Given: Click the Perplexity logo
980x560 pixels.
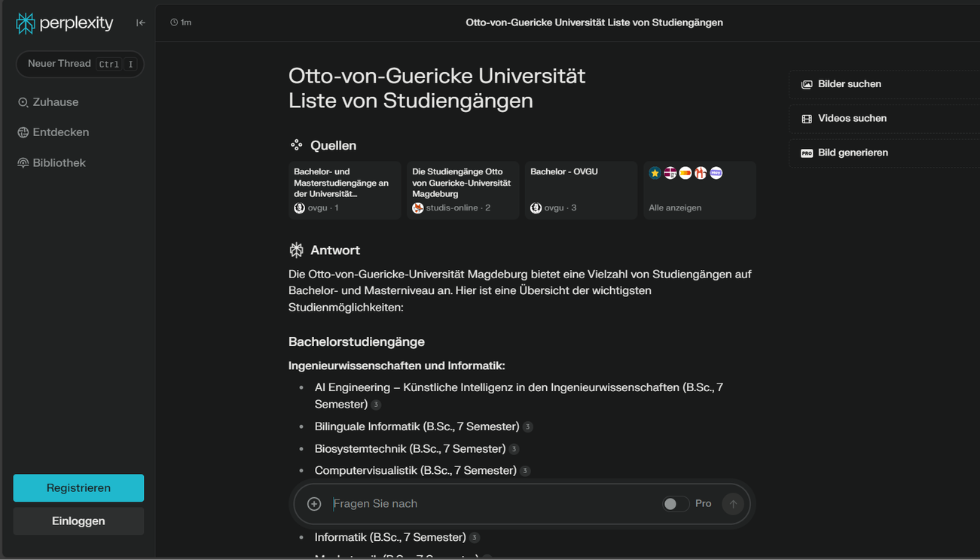Looking at the screenshot, I should (65, 23).
